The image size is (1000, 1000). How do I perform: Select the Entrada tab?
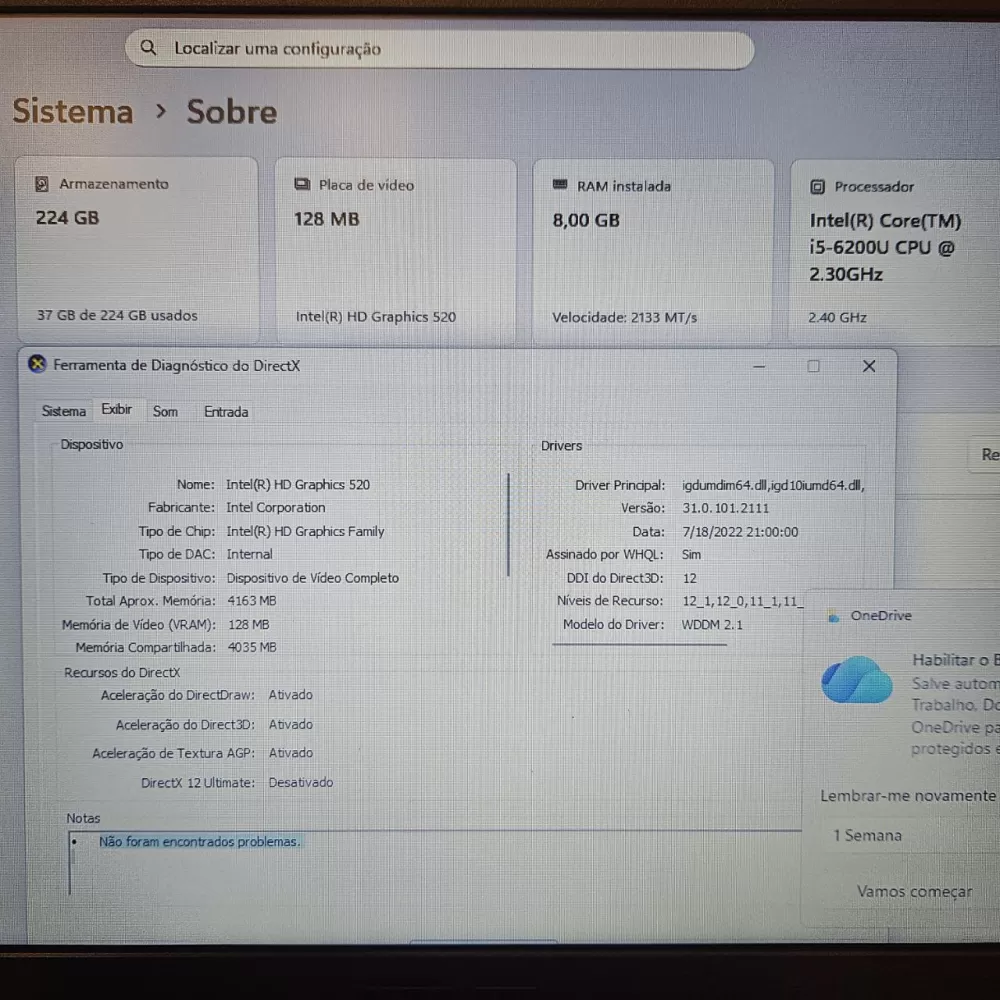tap(226, 411)
